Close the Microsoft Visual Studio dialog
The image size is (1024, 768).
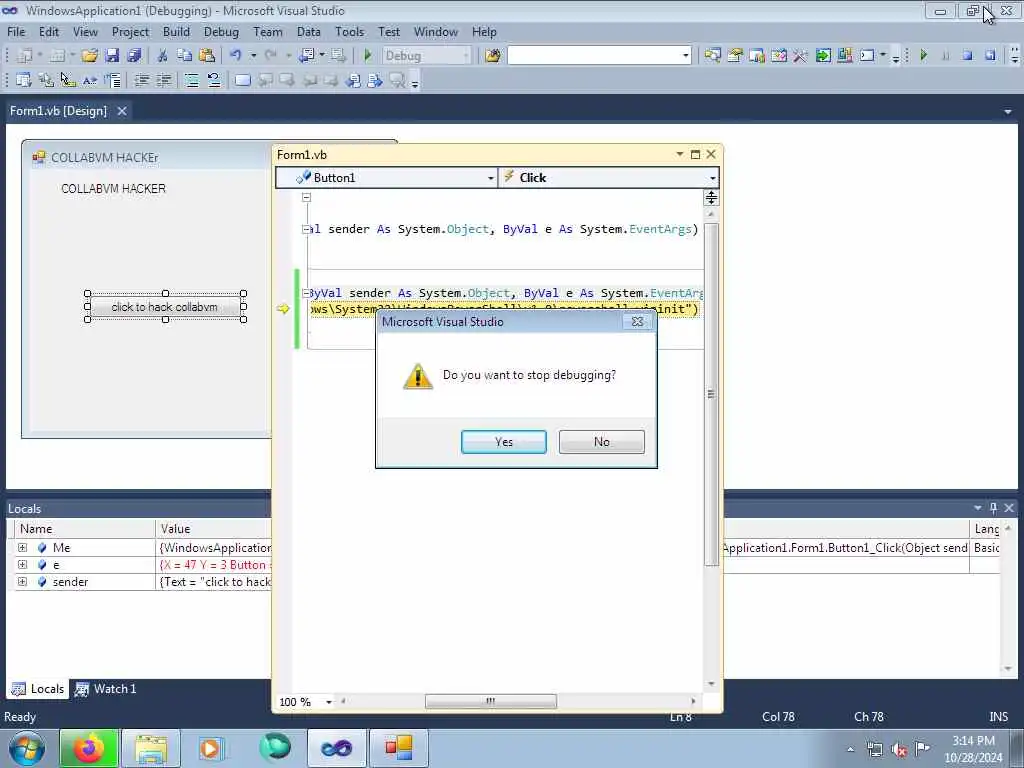(x=637, y=321)
